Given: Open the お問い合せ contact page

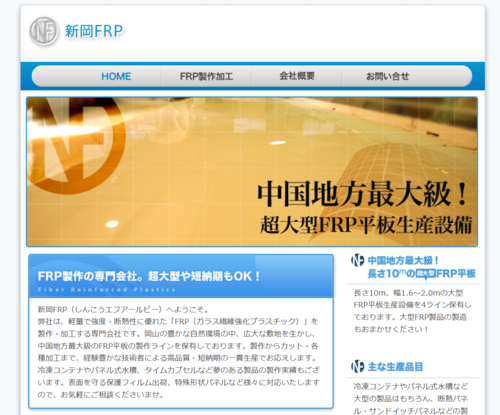Looking at the screenshot, I should pos(387,76).
